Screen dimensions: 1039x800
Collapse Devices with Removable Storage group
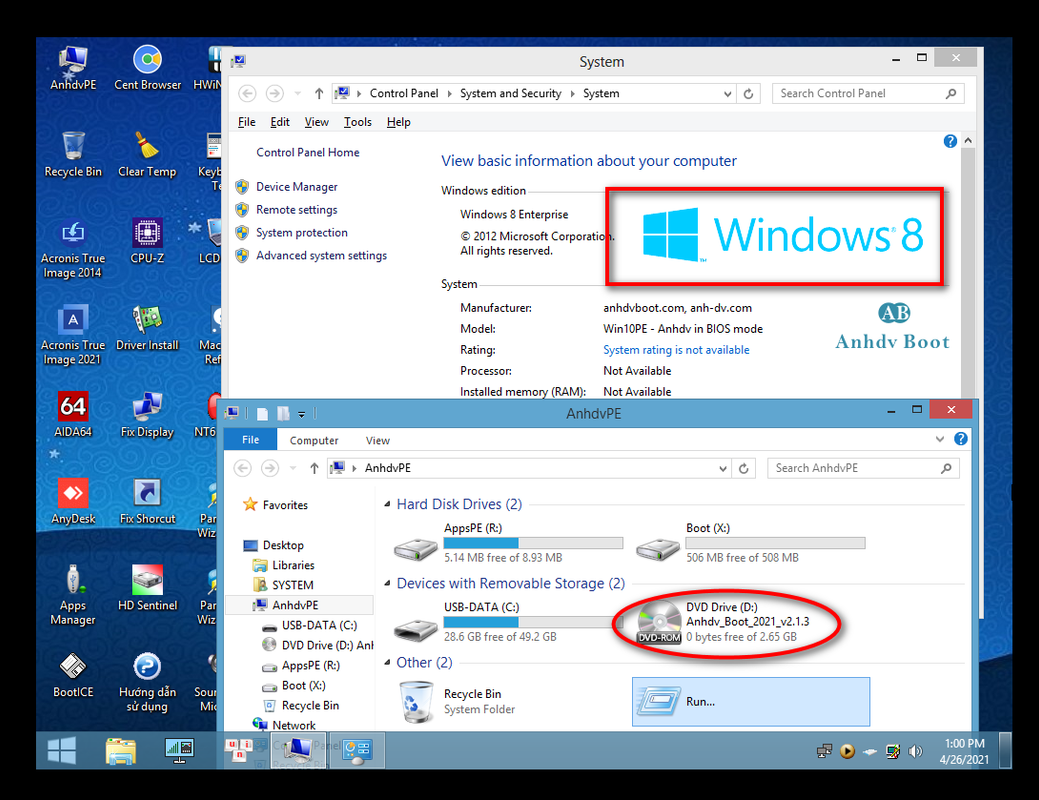coord(387,583)
